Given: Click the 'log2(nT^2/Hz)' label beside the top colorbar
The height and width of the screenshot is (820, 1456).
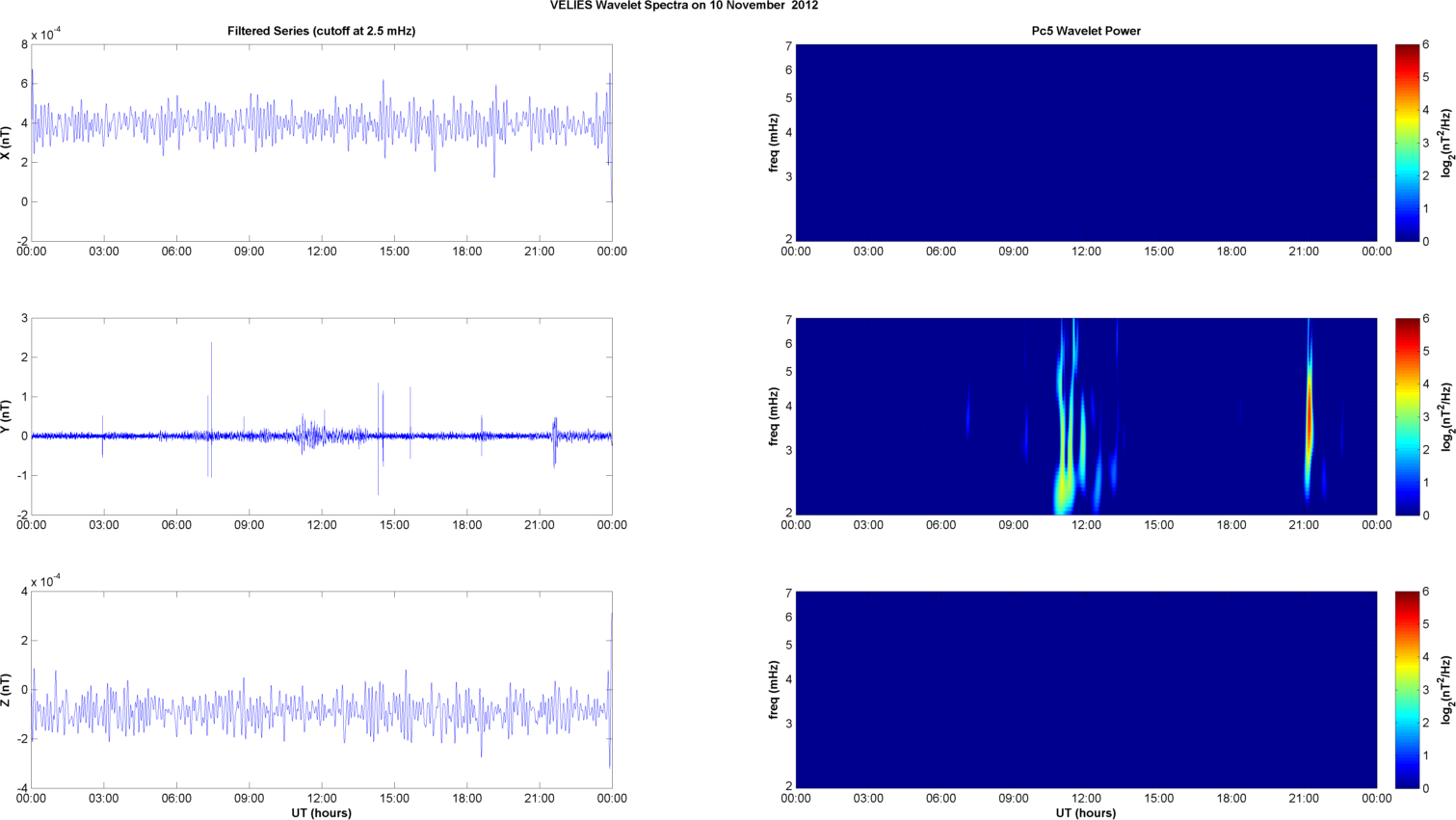Looking at the screenshot, I should click(x=1446, y=143).
